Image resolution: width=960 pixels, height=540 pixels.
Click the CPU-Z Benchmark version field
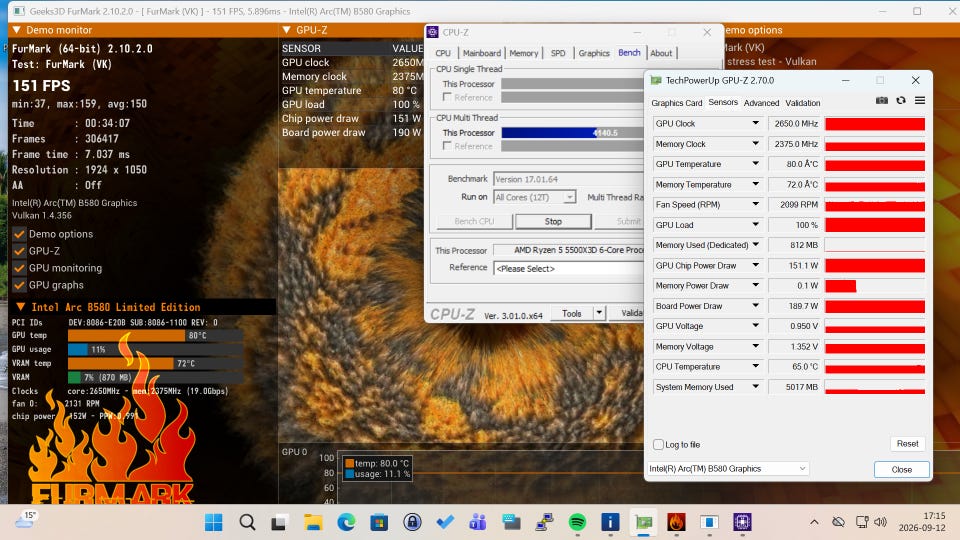coord(568,179)
